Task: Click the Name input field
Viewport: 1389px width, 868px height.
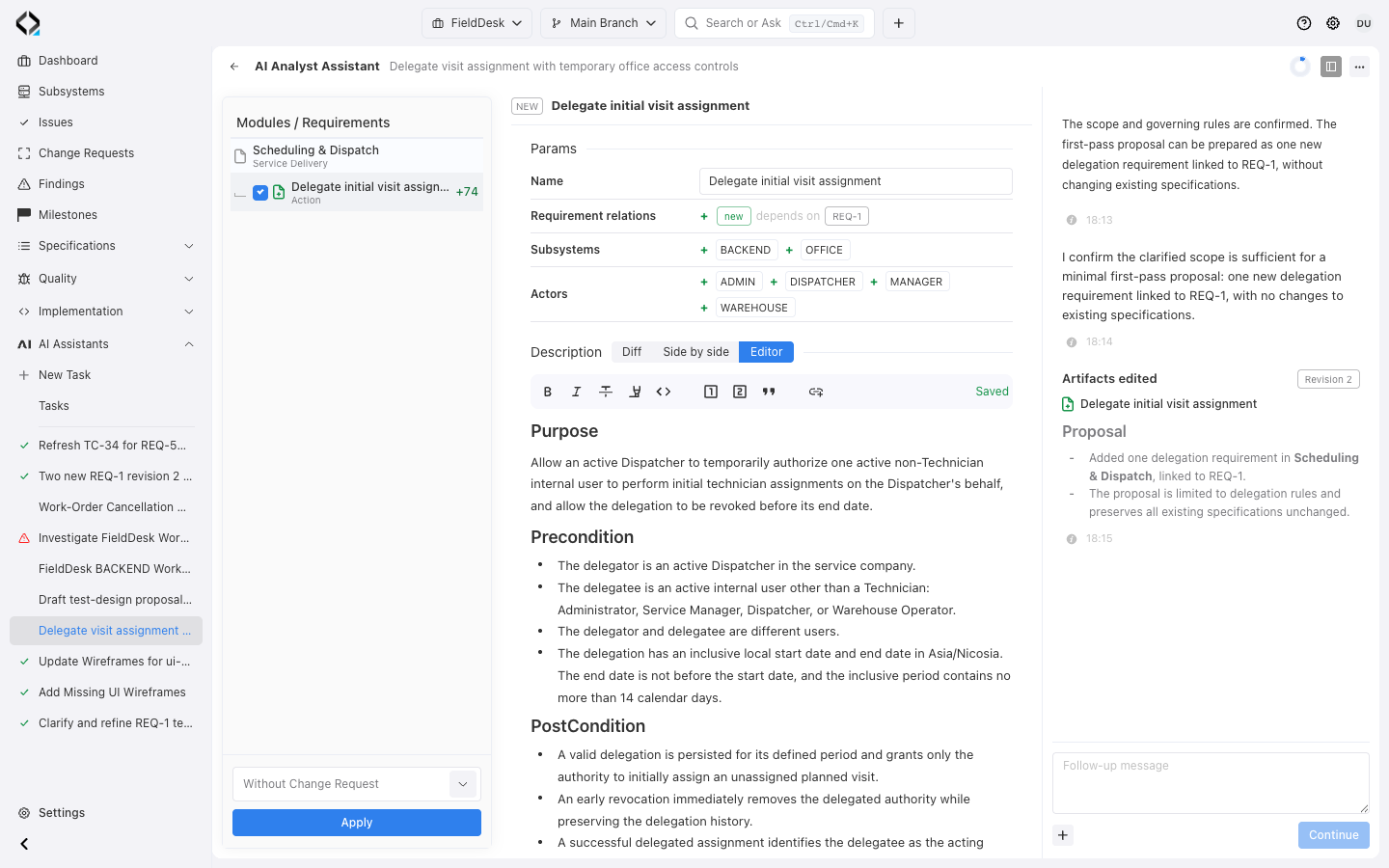Action: click(856, 181)
